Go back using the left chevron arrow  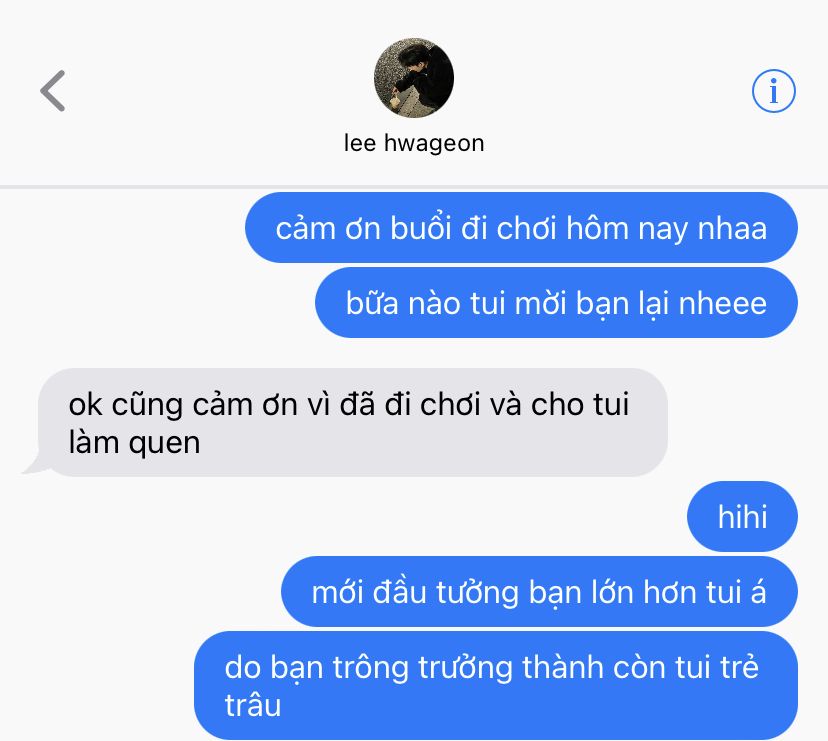[x=52, y=91]
